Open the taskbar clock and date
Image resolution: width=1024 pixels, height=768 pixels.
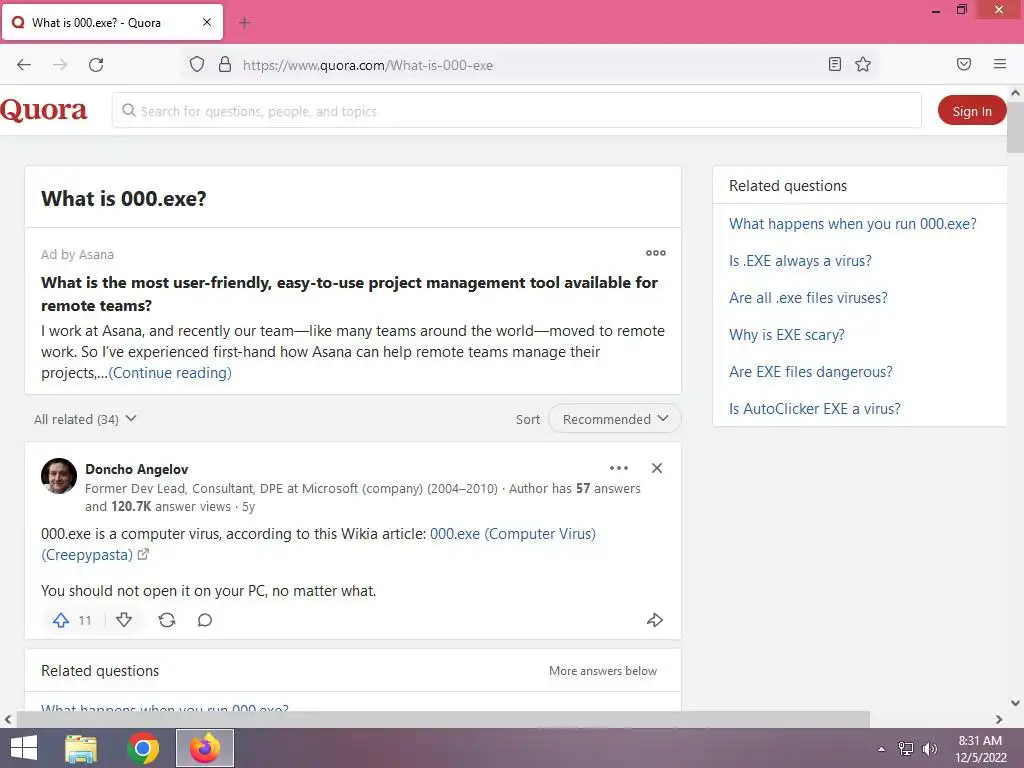pyautogui.click(x=980, y=749)
